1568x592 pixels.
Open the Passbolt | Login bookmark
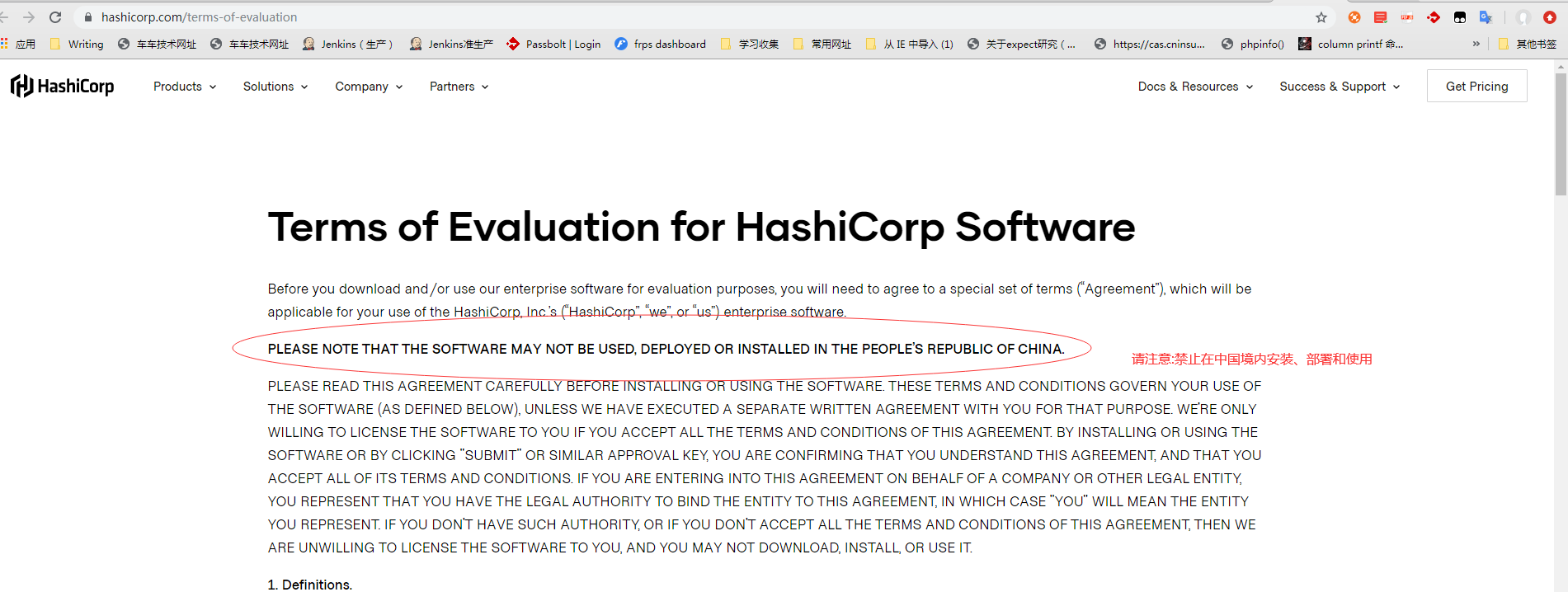pyautogui.click(x=553, y=44)
